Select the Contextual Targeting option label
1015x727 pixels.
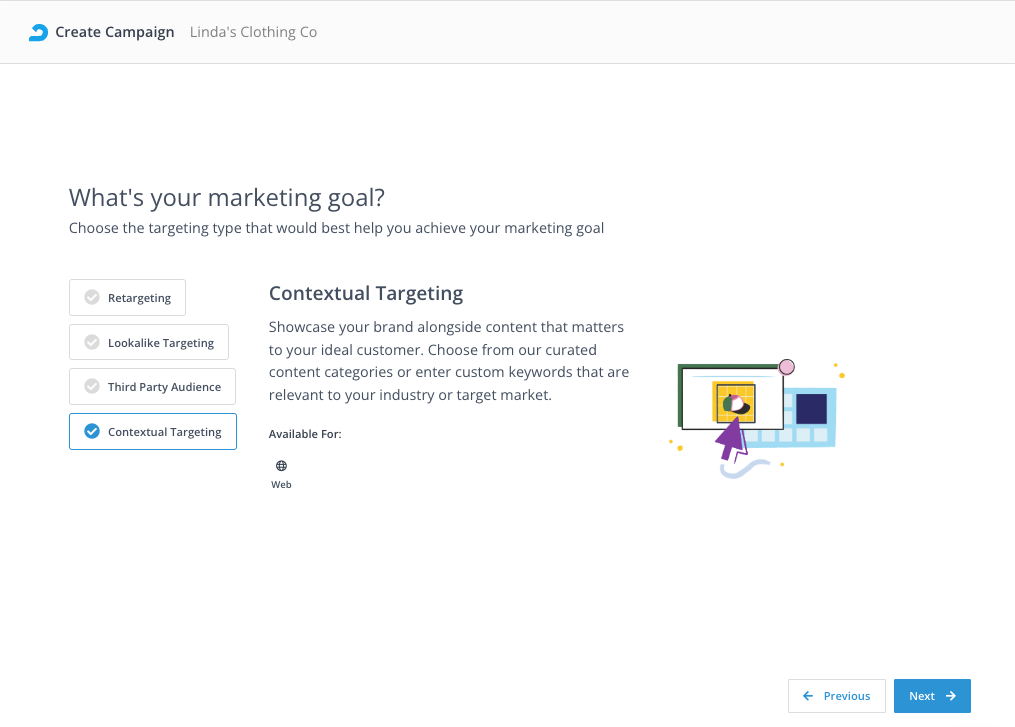pyautogui.click(x=164, y=432)
